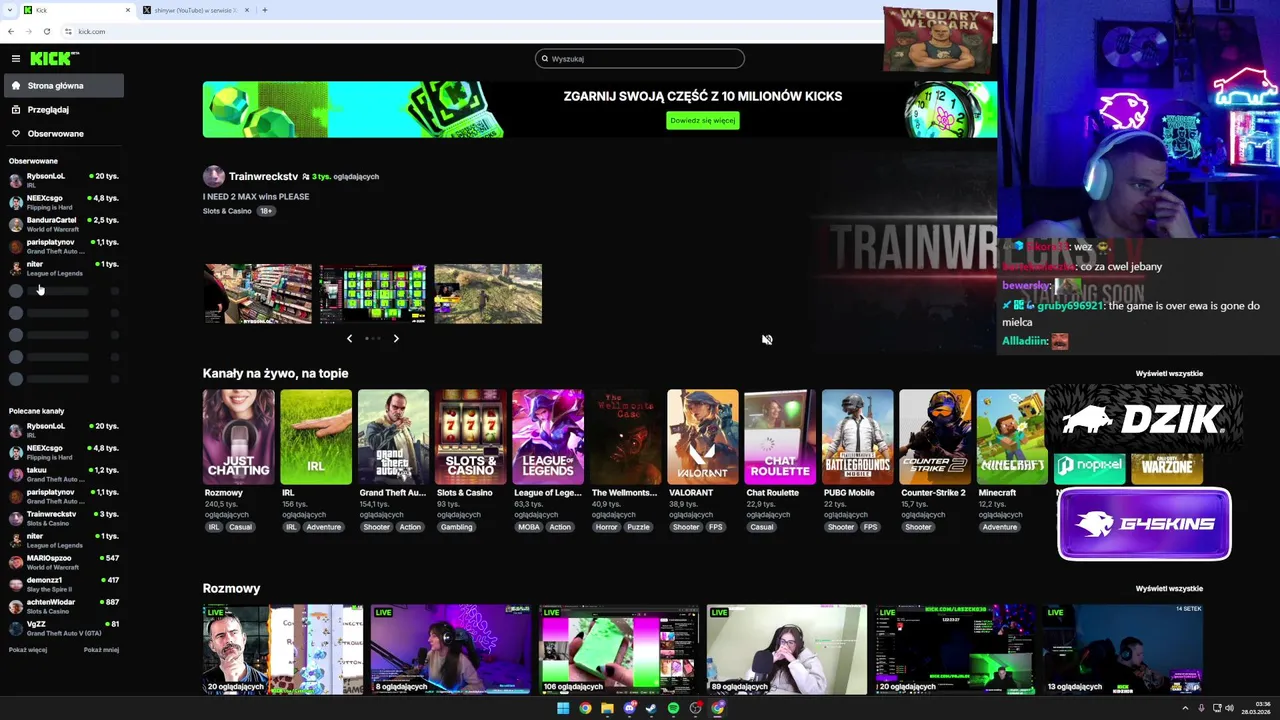The height and width of the screenshot is (720, 1280).
Task: Open Przeglądaj in the sidebar
Action: (x=64, y=110)
